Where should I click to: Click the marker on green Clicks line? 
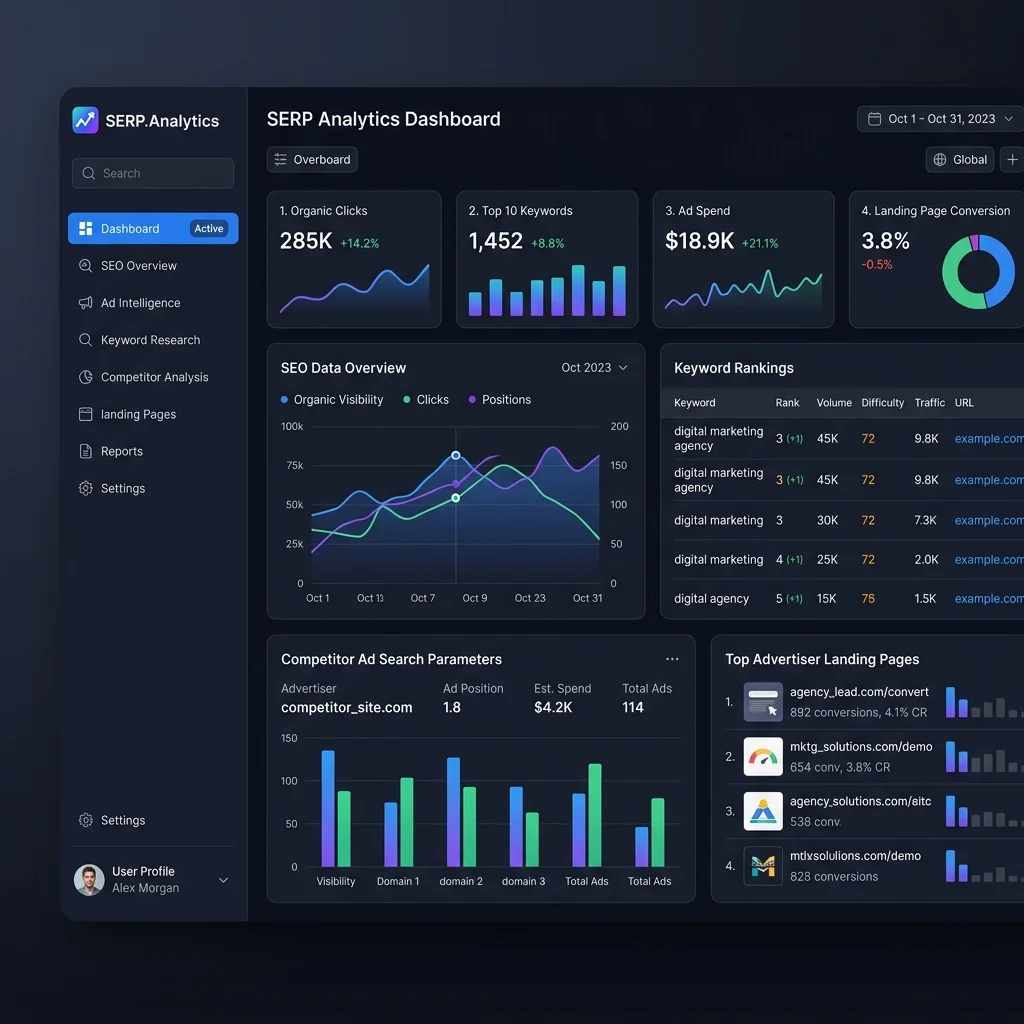point(456,498)
